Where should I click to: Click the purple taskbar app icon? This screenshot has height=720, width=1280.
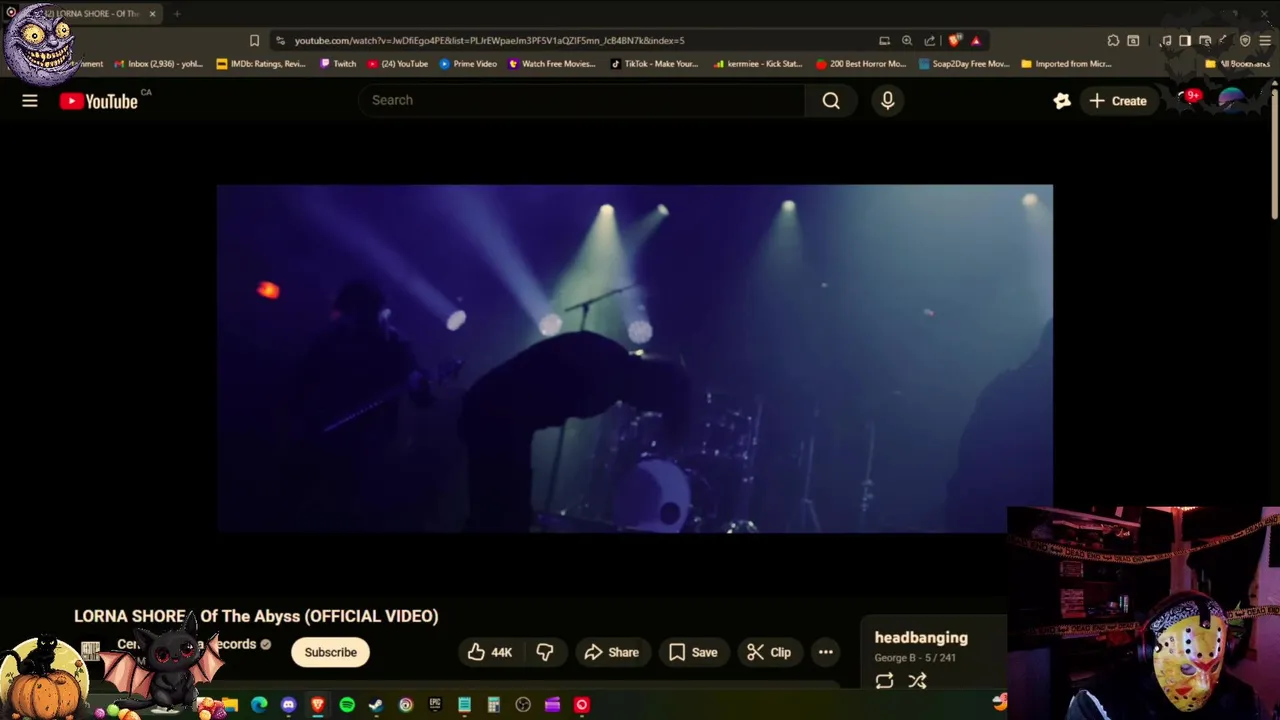coord(552,705)
